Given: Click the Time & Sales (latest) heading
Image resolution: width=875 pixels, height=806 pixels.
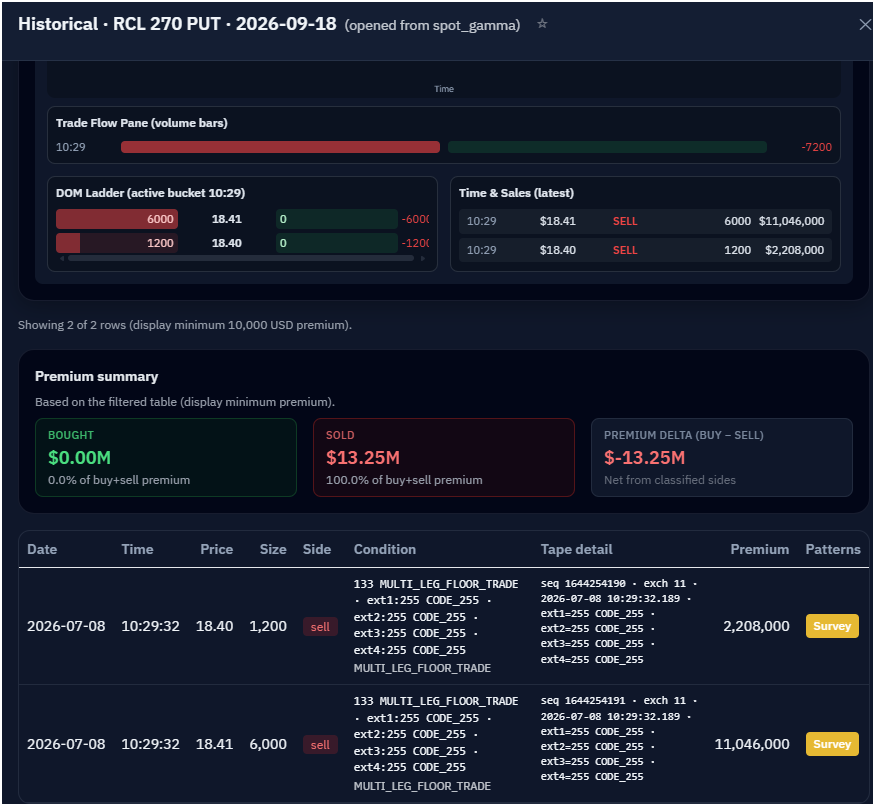Looking at the screenshot, I should (x=516, y=193).
